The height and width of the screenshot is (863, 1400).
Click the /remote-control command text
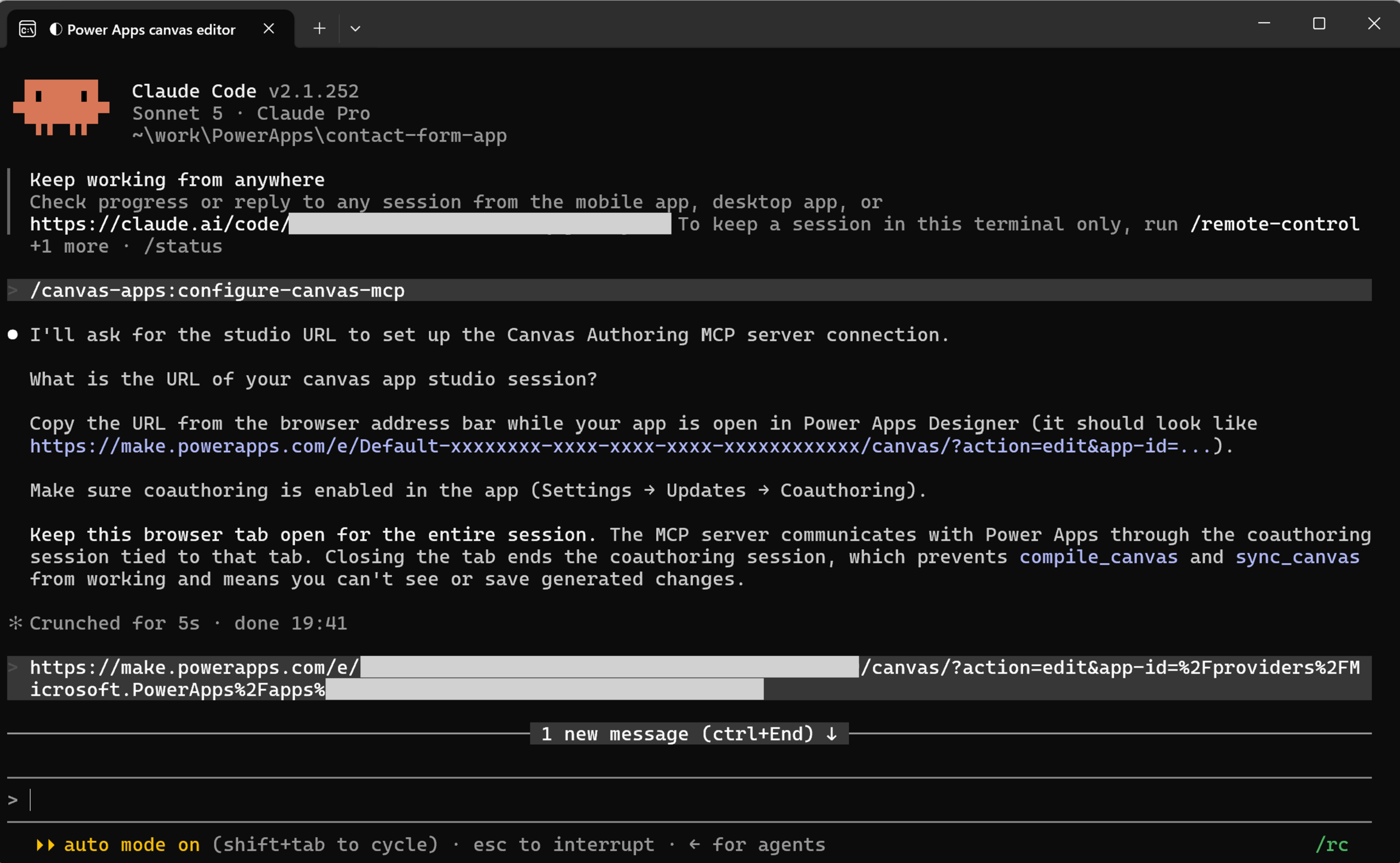1274,224
